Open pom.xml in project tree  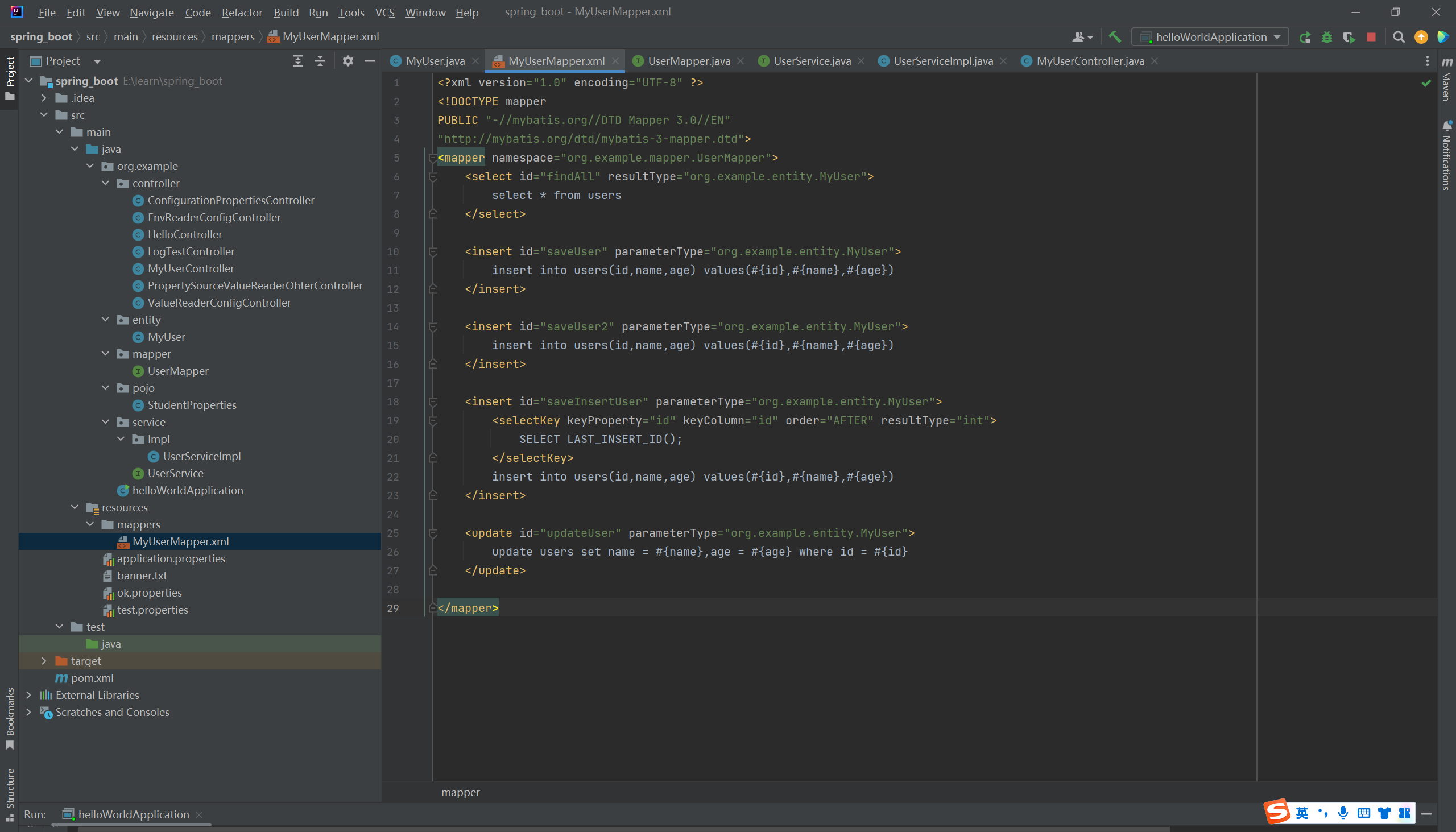coord(92,678)
